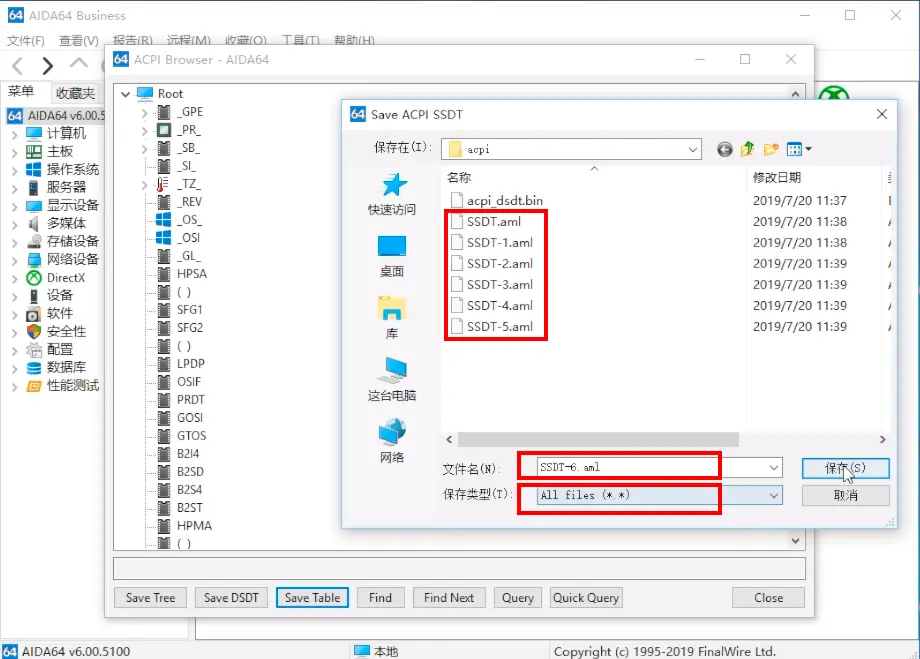Screen dimensions: 920x659
Task: Select file SSDT-3.aml
Action: pos(492,285)
